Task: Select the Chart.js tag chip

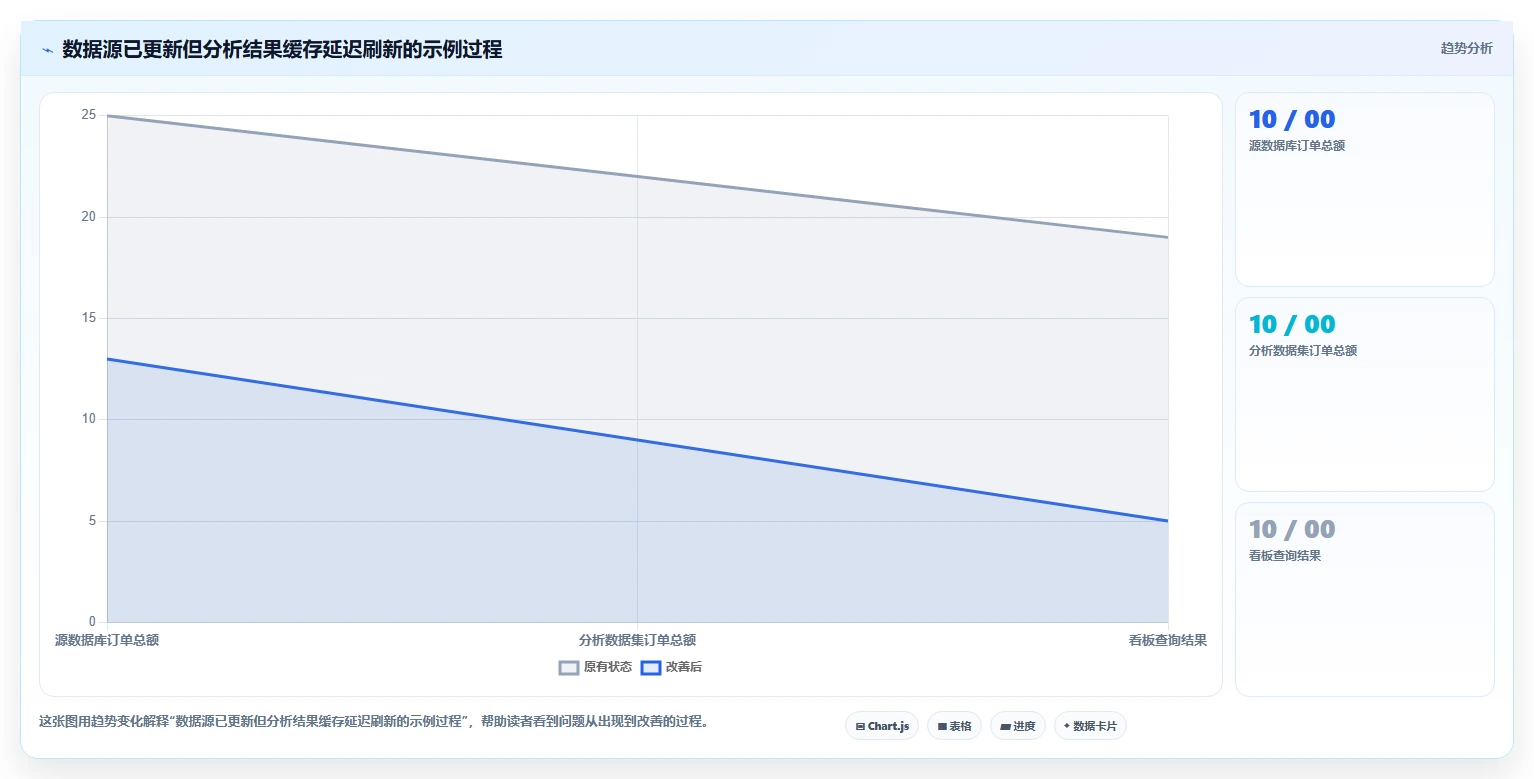Action: 882,726
